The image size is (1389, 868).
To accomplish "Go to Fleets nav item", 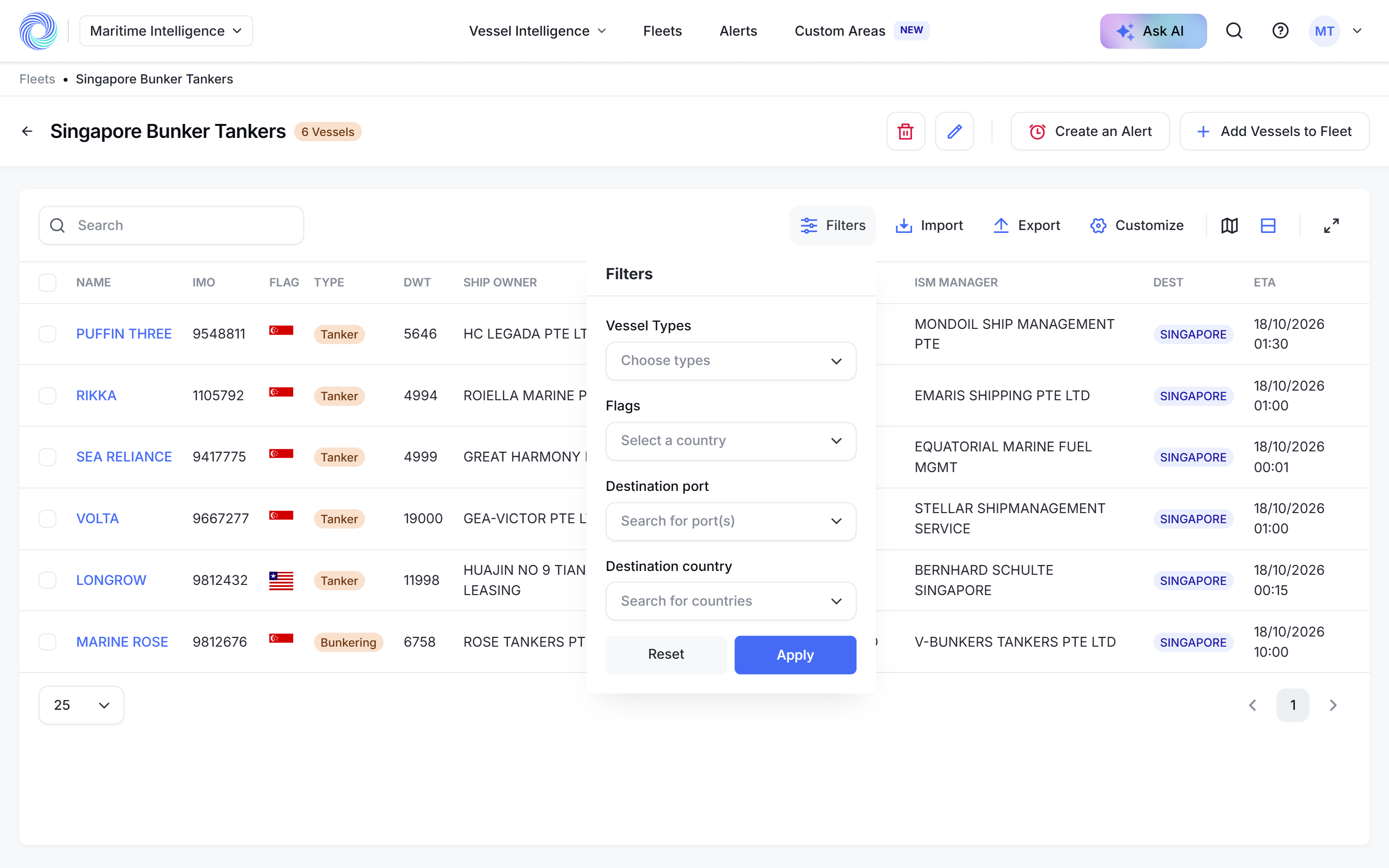I will pyautogui.click(x=662, y=31).
